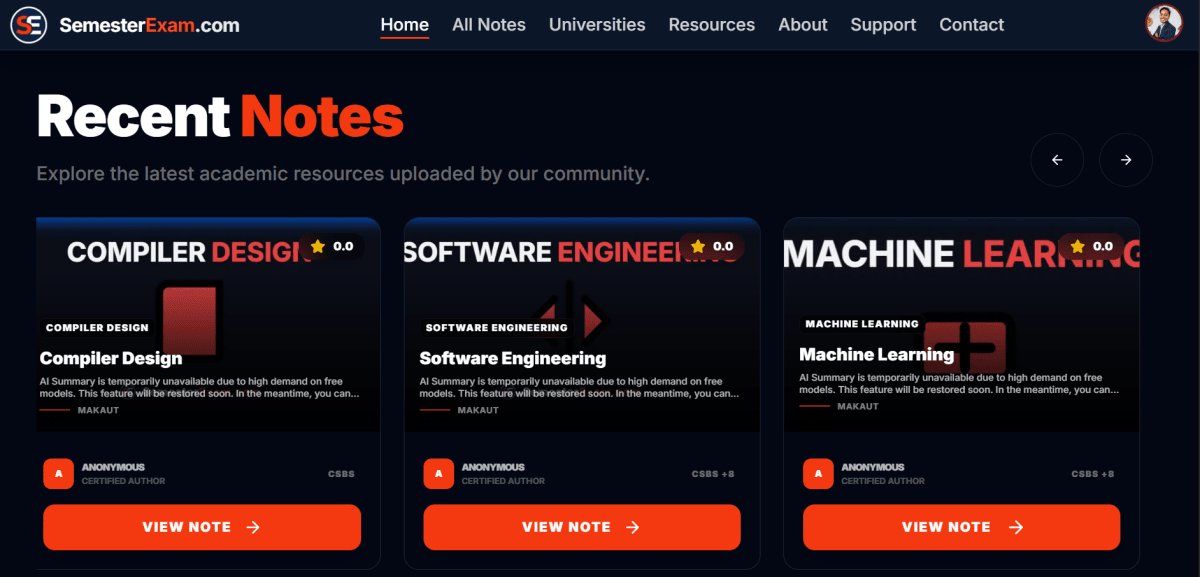Click the CSBS tag on Compiler Design card
The height and width of the screenshot is (577, 1200).
341,474
